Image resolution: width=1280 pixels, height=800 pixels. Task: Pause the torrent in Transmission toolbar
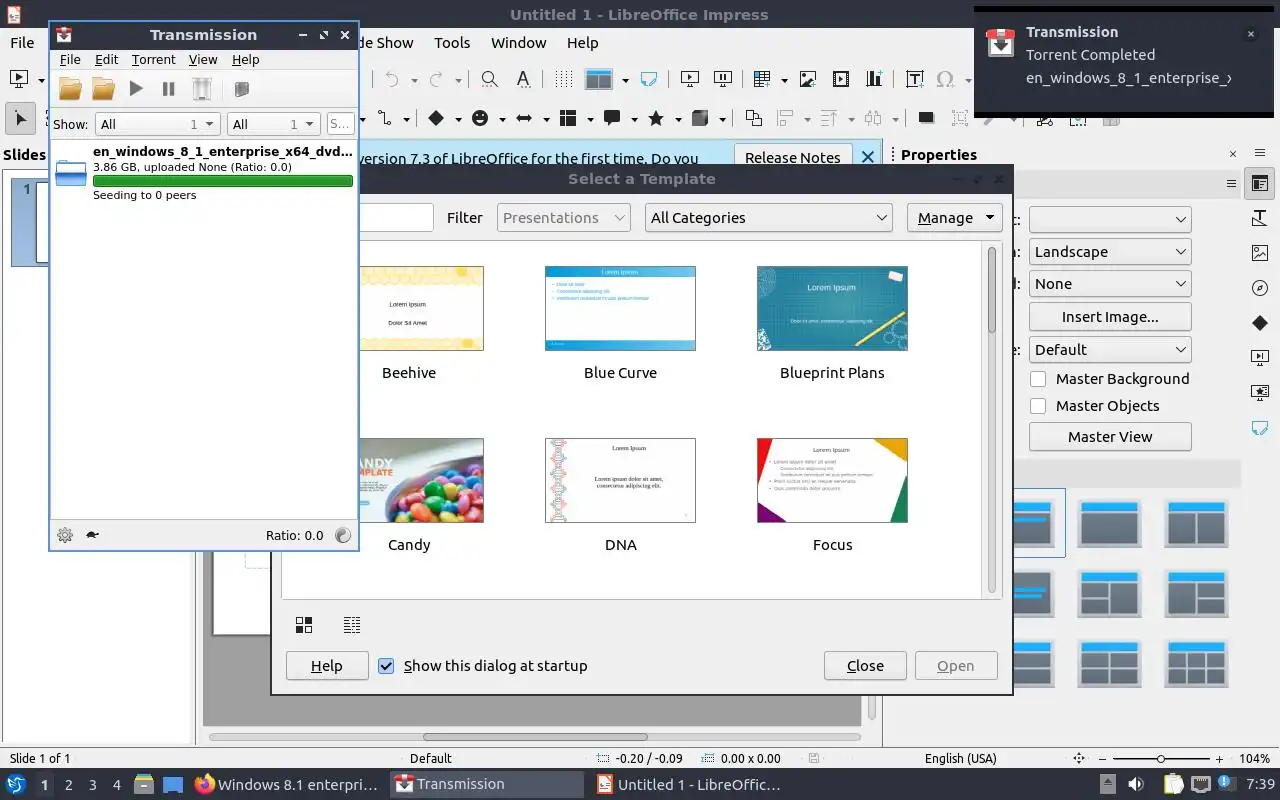pos(168,89)
